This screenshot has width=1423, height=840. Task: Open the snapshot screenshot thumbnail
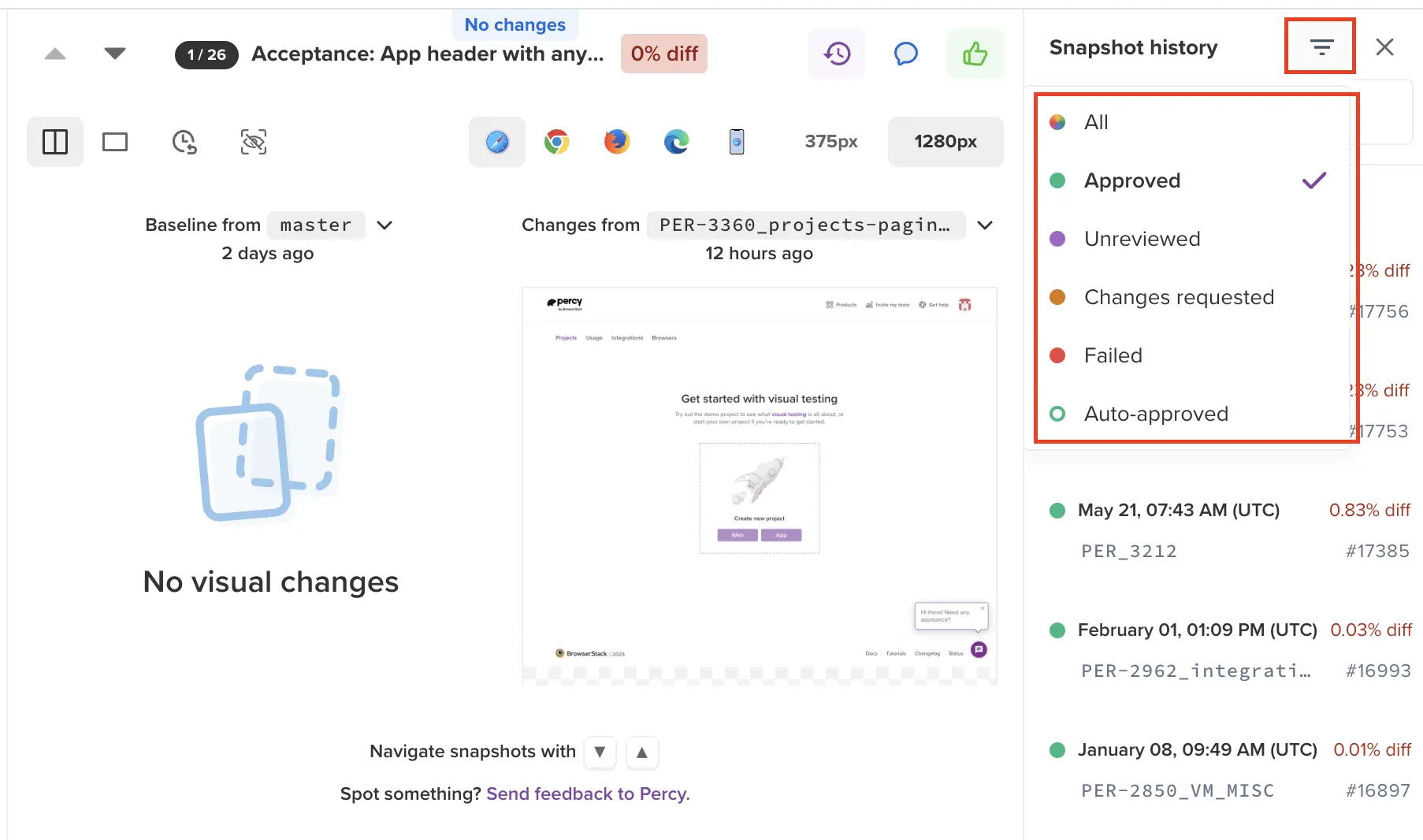[x=759, y=485]
